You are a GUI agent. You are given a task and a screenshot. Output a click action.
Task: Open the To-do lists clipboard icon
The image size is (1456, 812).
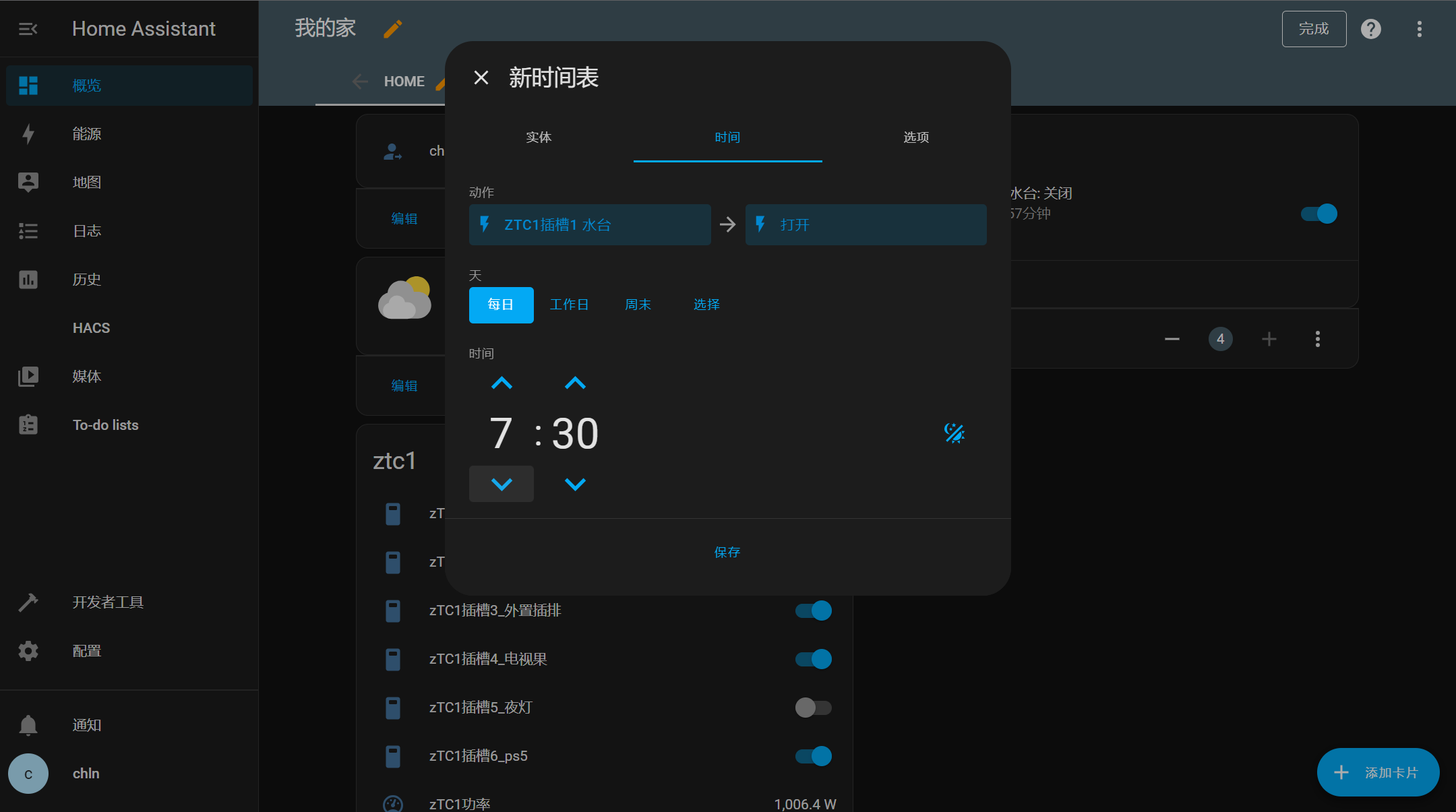coord(28,425)
